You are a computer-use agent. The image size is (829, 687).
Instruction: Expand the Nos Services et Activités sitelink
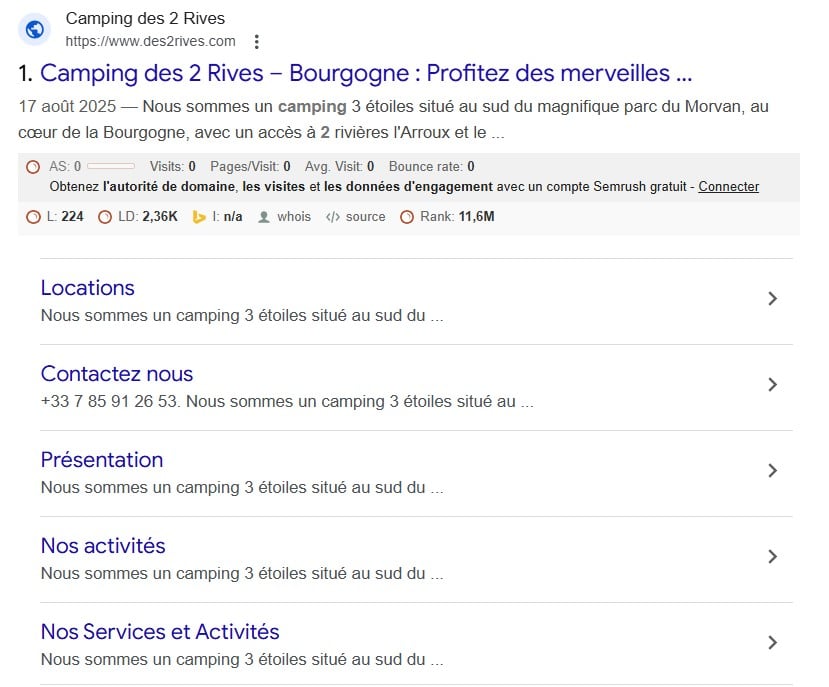(x=771, y=643)
